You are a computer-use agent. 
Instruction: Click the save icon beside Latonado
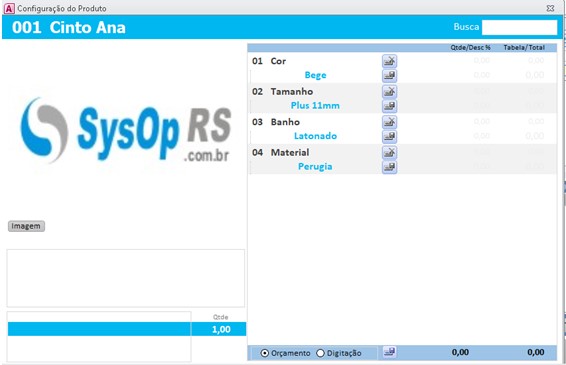pos(389,136)
